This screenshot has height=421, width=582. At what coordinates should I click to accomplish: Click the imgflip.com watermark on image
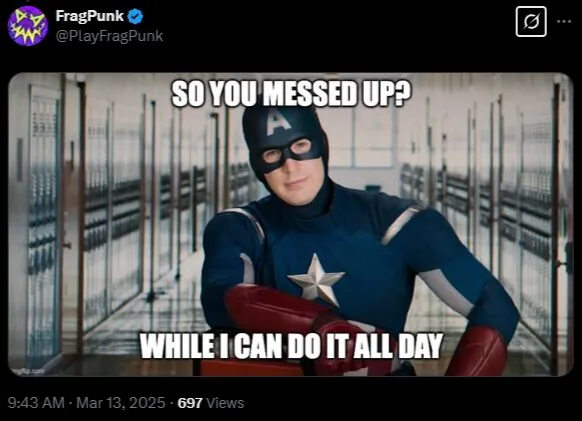pos(28,371)
